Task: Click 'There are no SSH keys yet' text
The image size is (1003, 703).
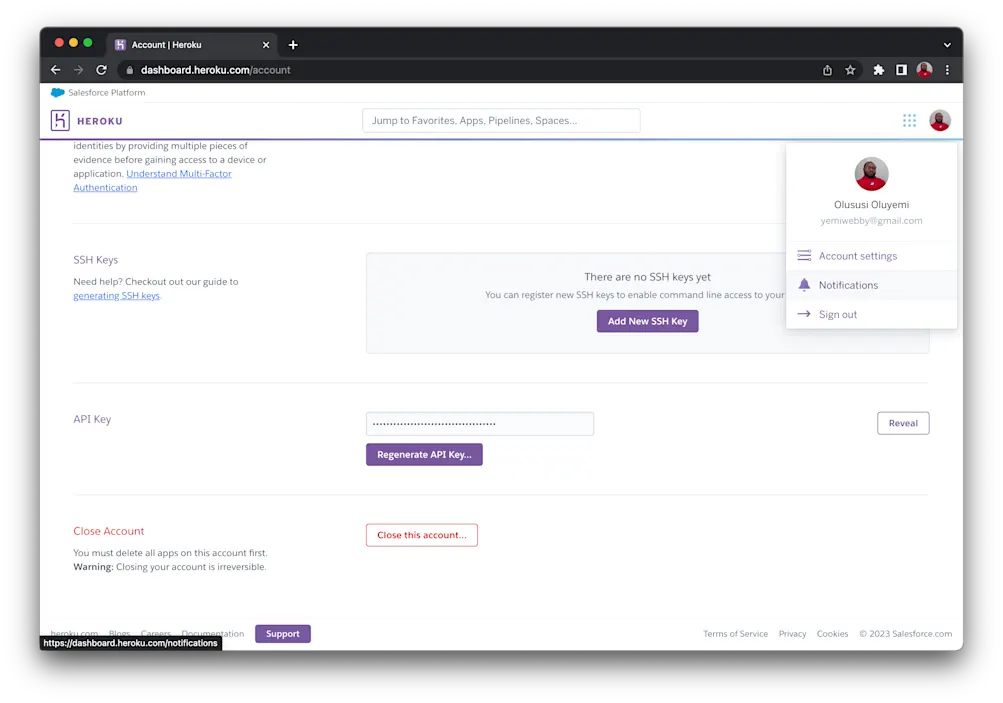Action: coord(647,277)
